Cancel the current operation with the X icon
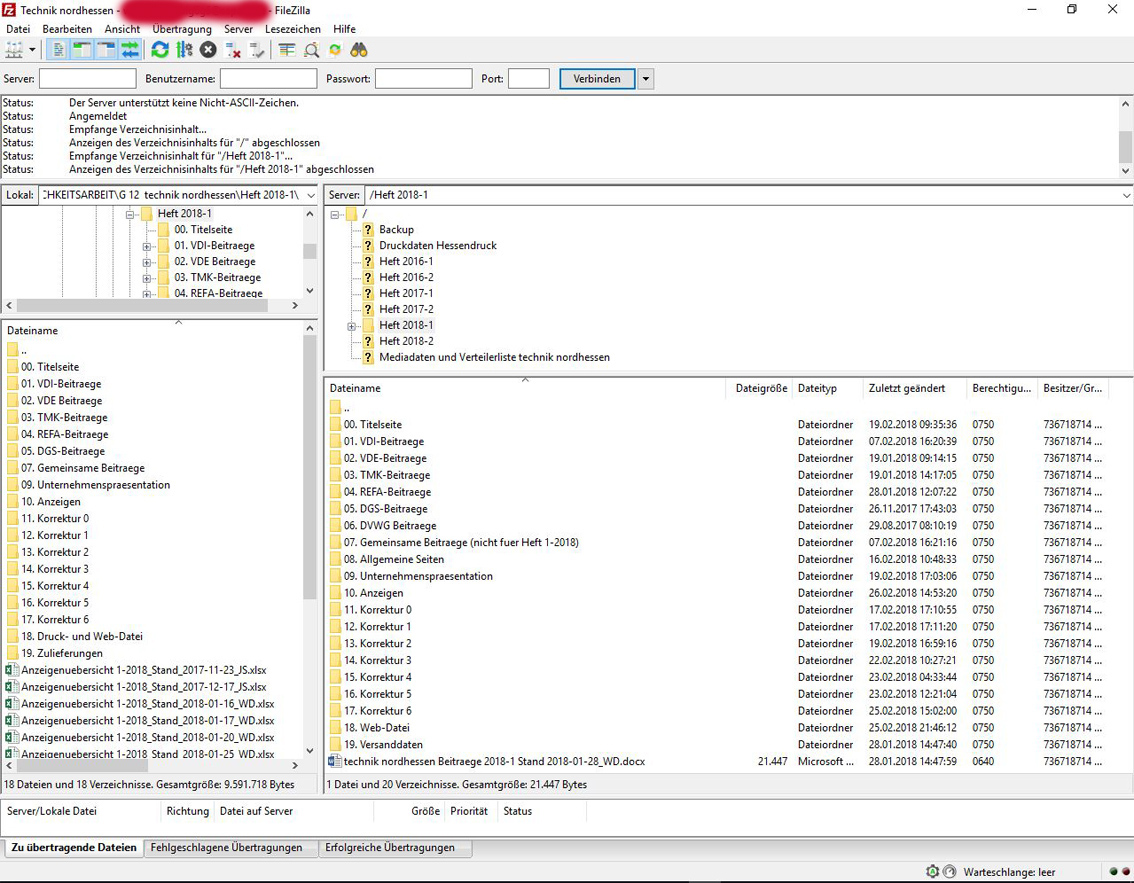The image size is (1134, 883). point(208,50)
